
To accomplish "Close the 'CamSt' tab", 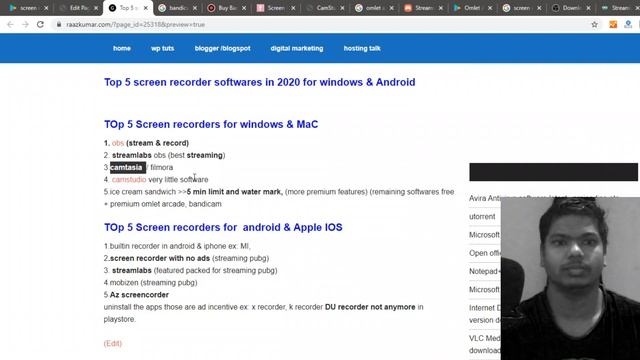I will [x=342, y=8].
